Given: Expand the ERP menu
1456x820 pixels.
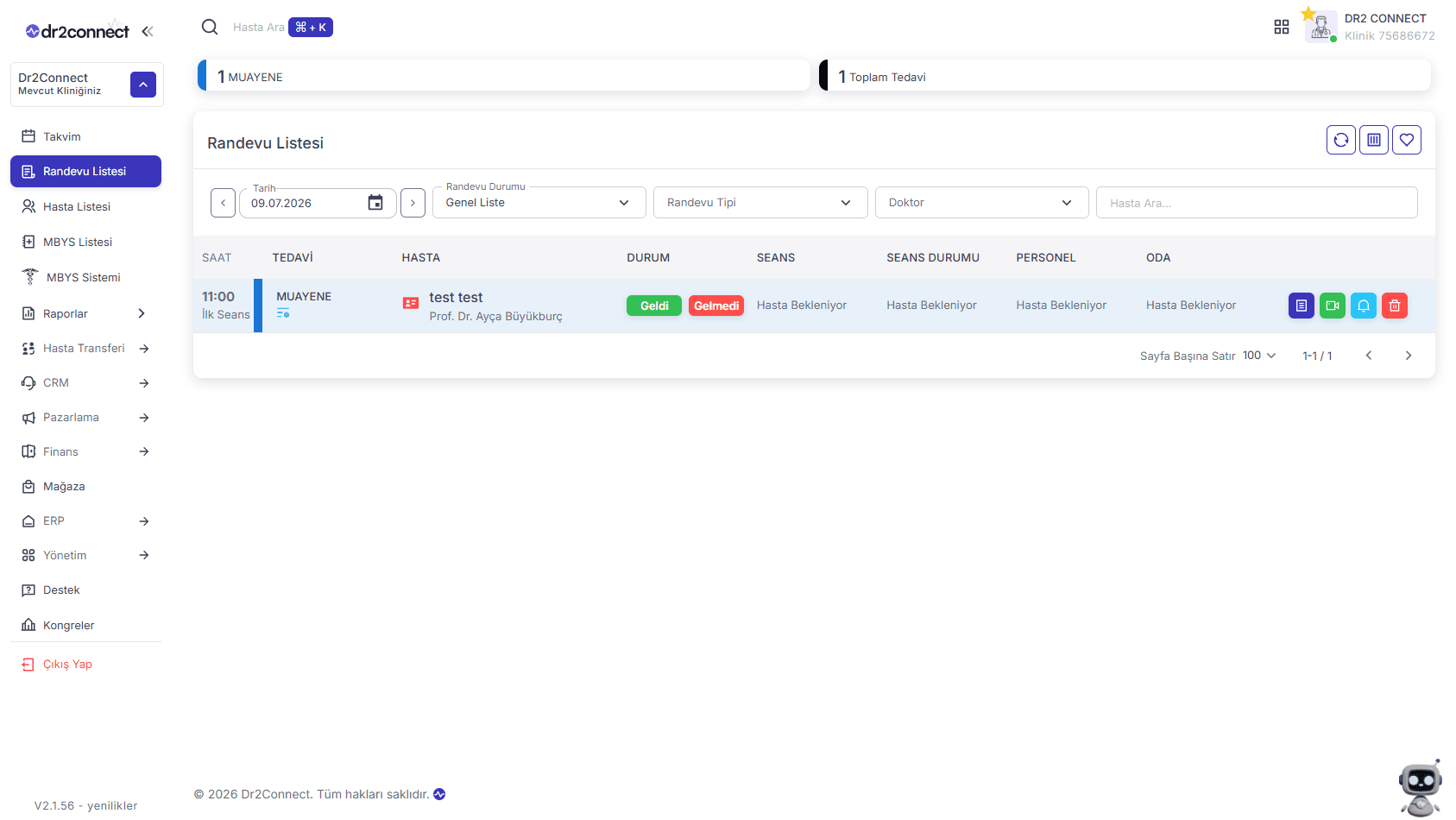Looking at the screenshot, I should tap(85, 520).
